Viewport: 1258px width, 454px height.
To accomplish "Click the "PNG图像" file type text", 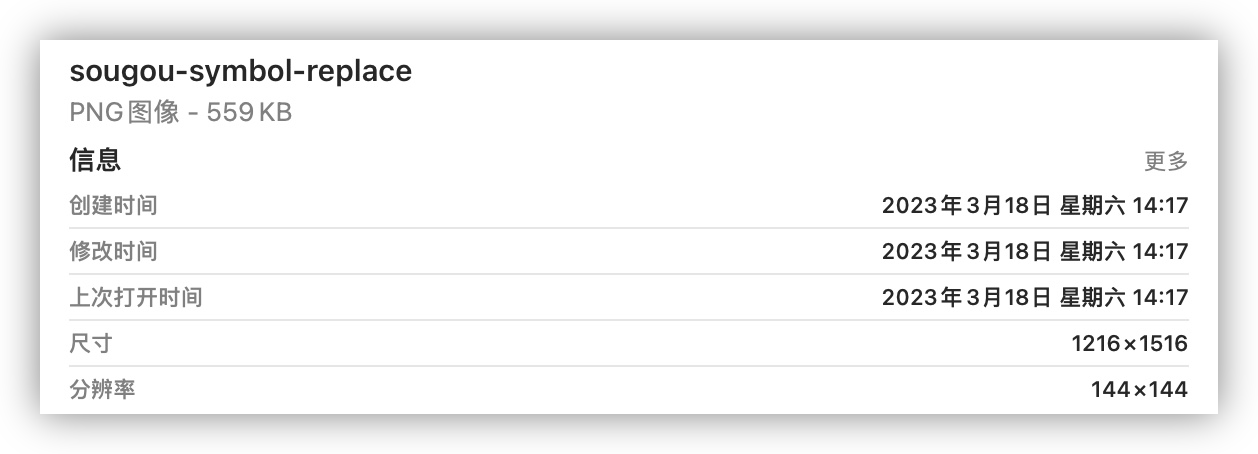I will click(x=125, y=113).
